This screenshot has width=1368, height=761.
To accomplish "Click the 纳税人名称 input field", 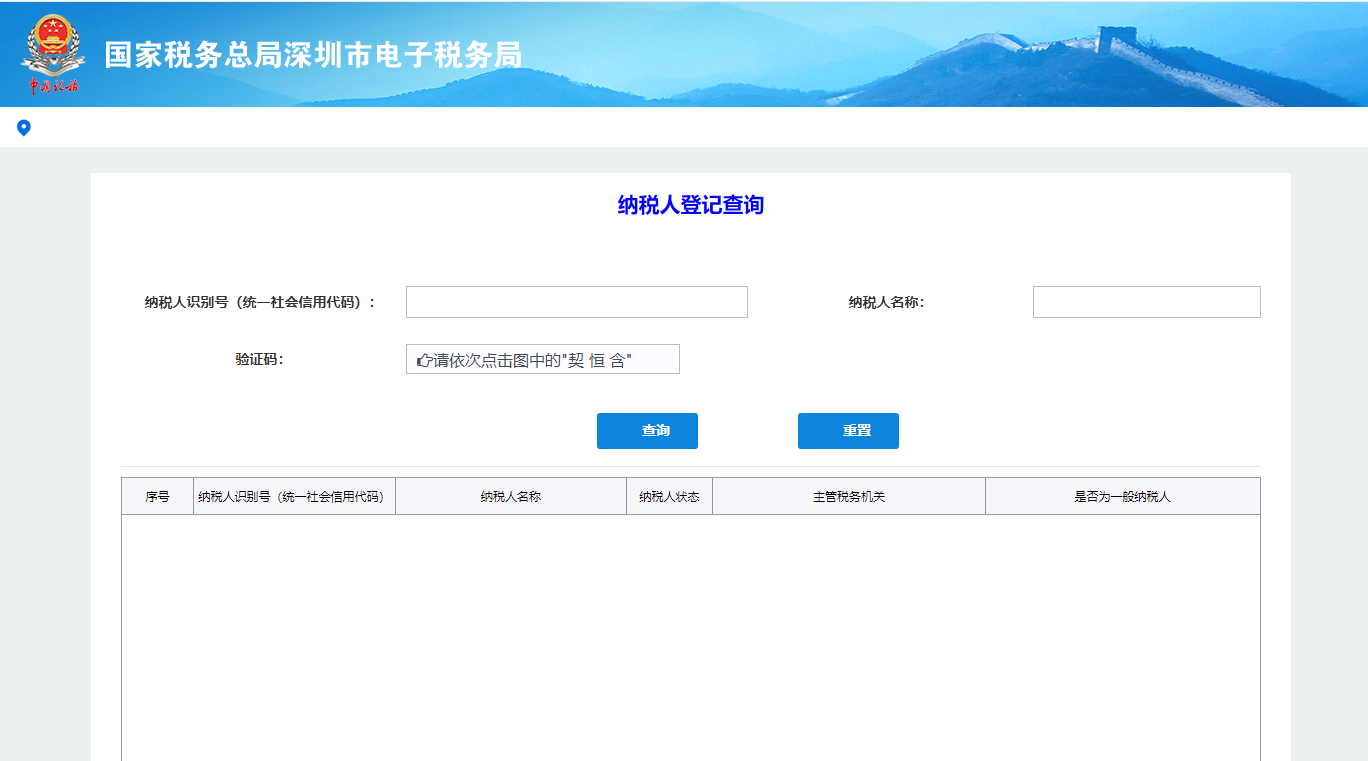I will [x=1146, y=301].
